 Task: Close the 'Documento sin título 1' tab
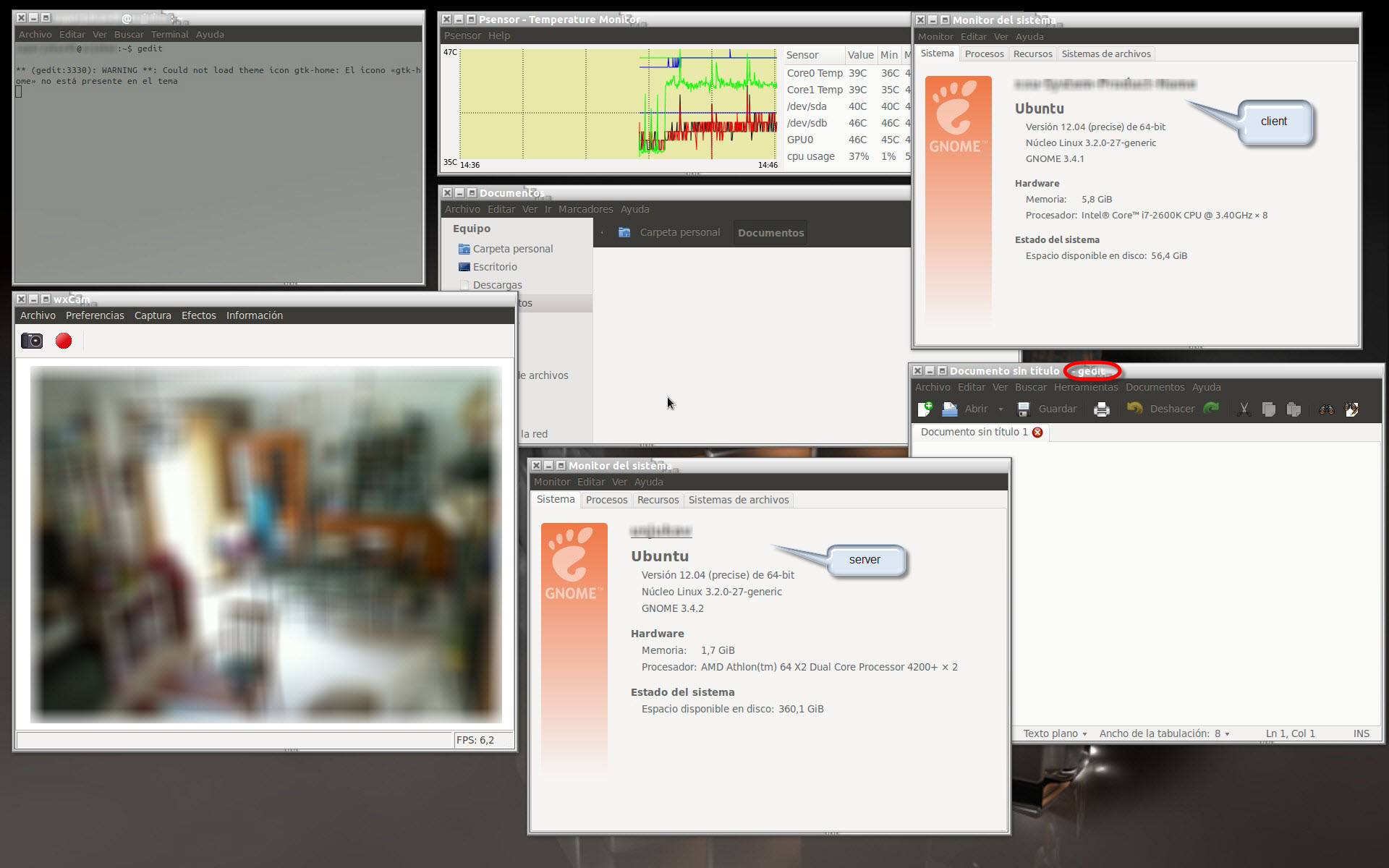click(x=1037, y=432)
